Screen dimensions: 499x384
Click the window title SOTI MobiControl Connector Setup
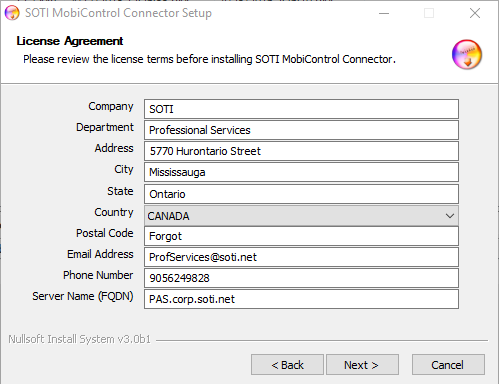tap(118, 13)
